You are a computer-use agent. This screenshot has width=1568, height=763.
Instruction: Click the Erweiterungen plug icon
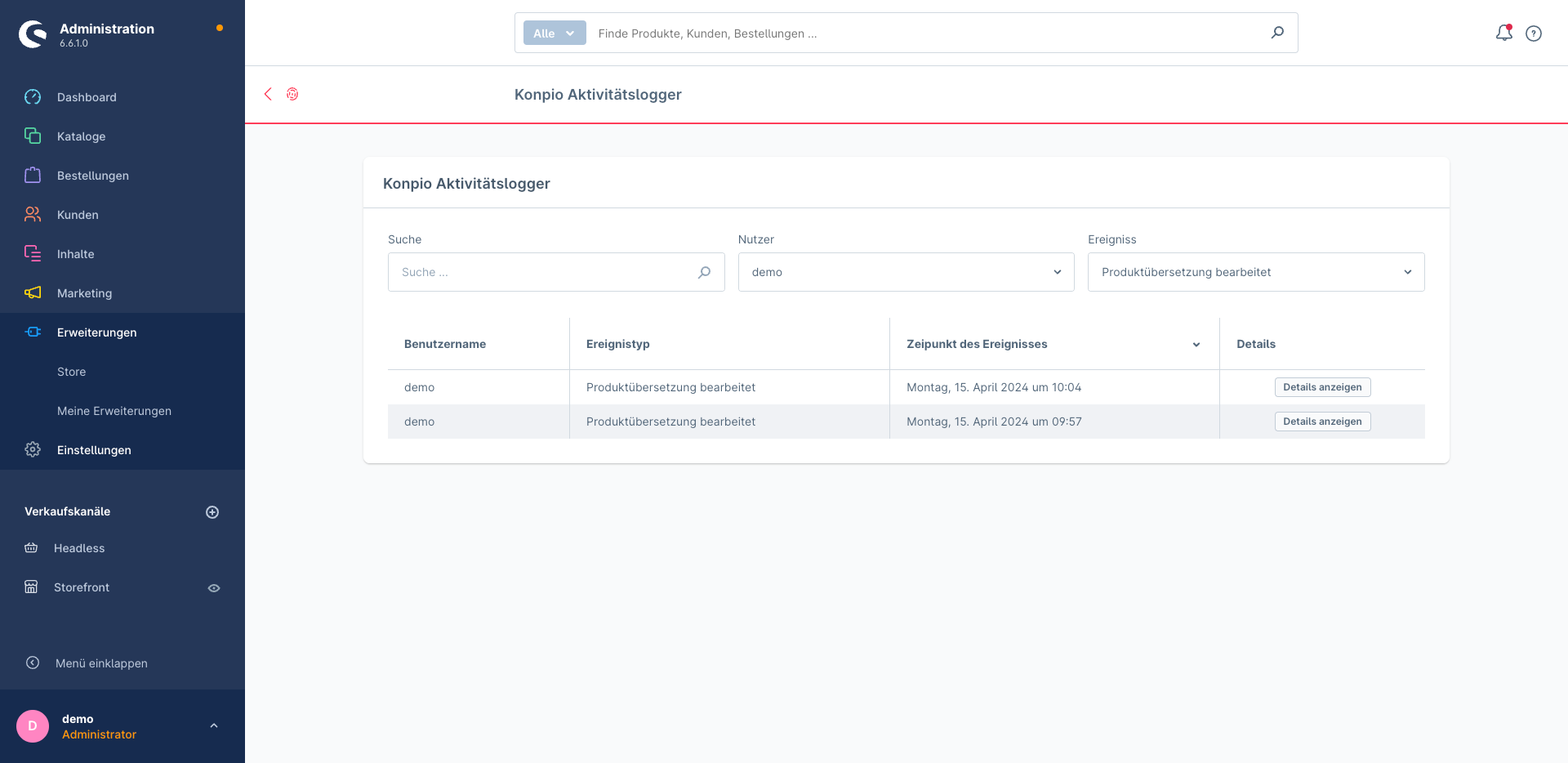click(x=33, y=332)
